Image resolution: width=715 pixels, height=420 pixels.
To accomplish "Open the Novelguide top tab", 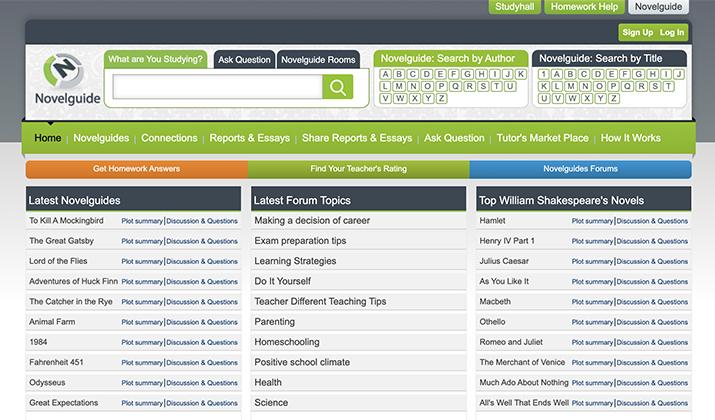I will tap(658, 7).
